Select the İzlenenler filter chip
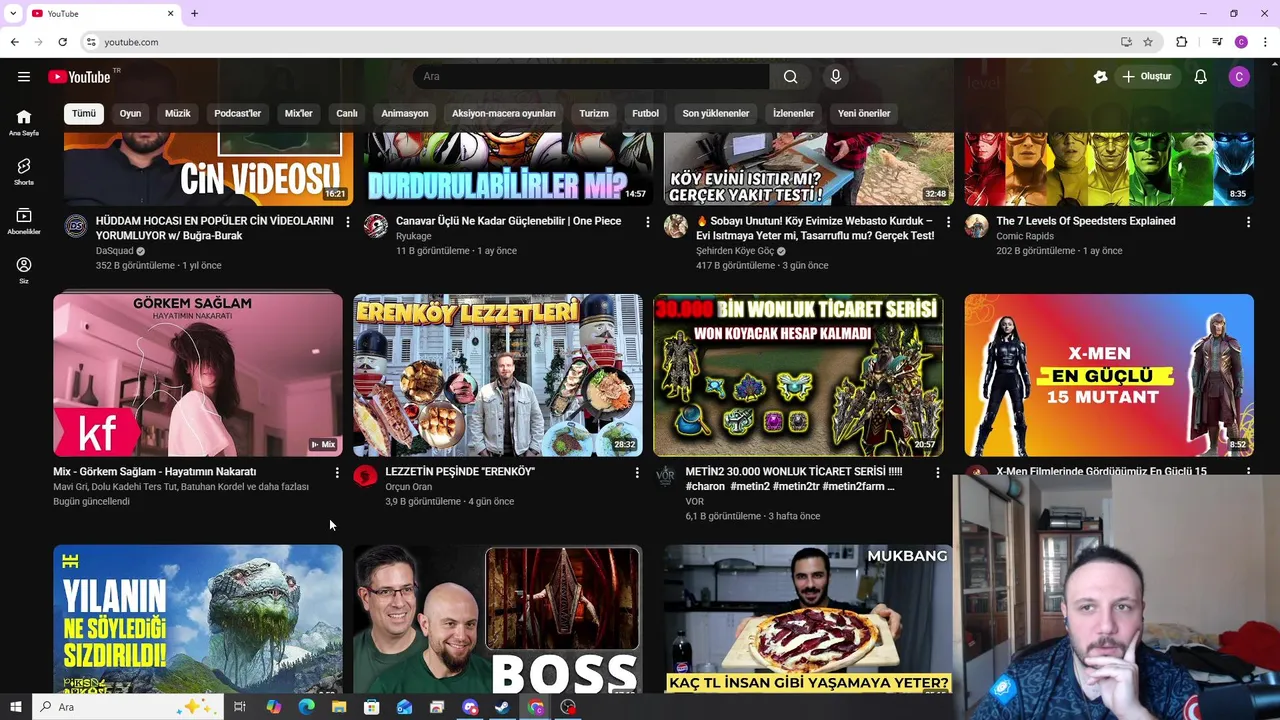 [794, 113]
